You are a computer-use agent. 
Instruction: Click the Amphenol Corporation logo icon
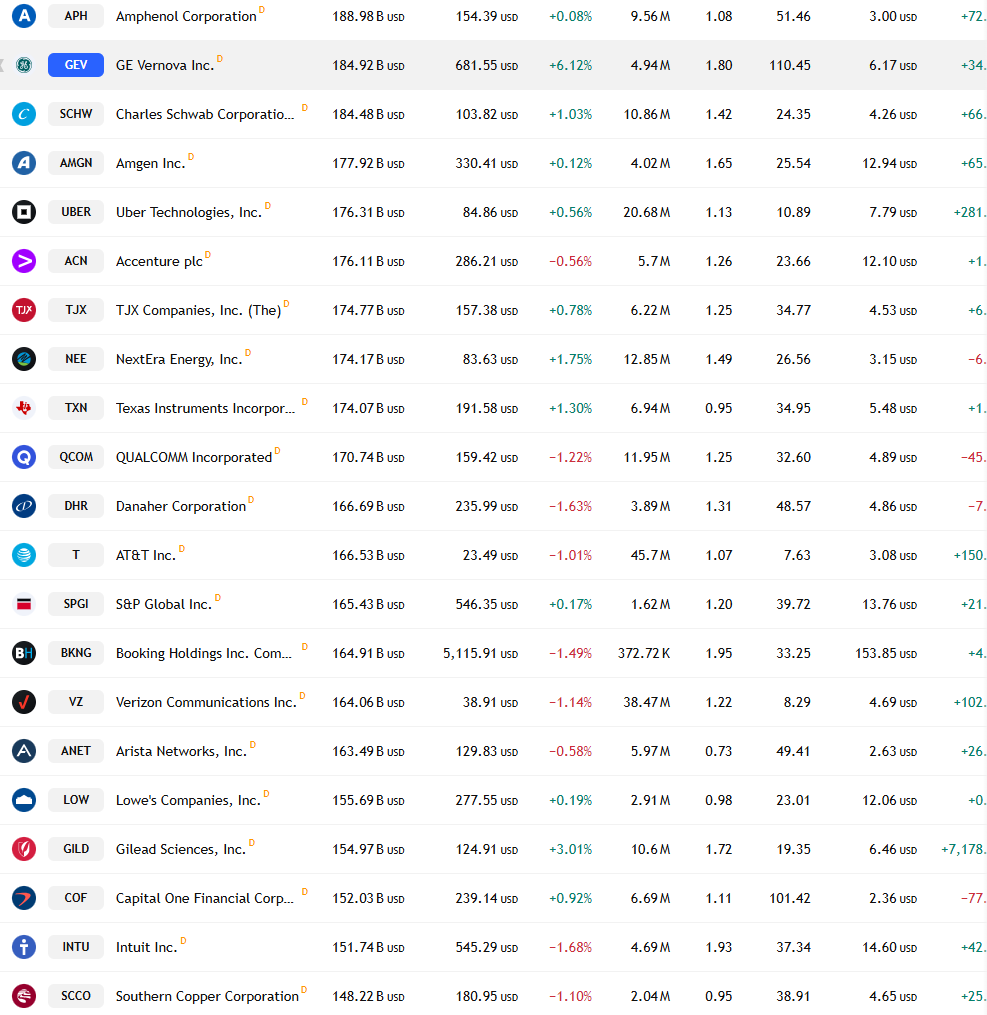pyautogui.click(x=24, y=16)
